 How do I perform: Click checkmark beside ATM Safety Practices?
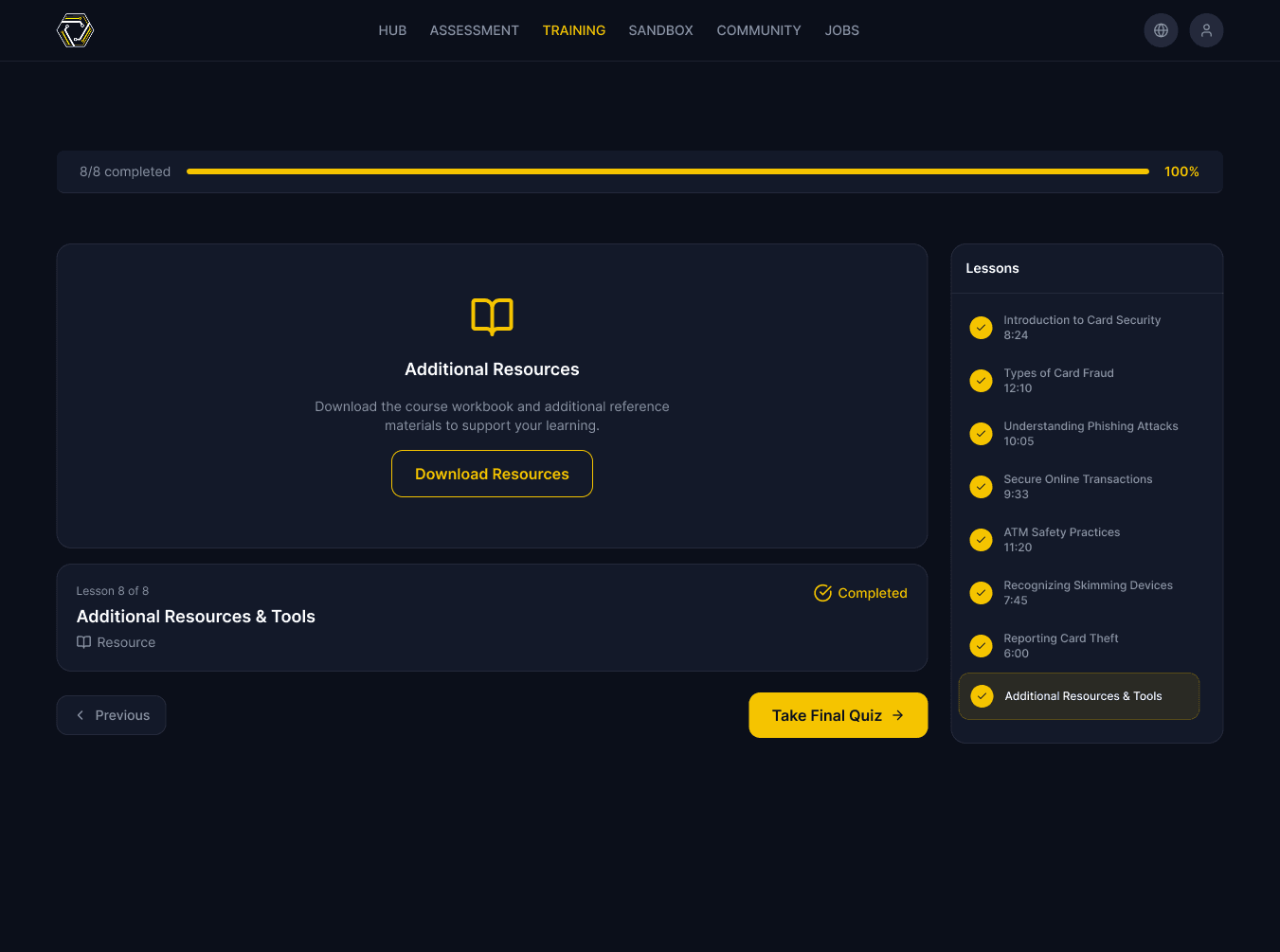tap(981, 540)
